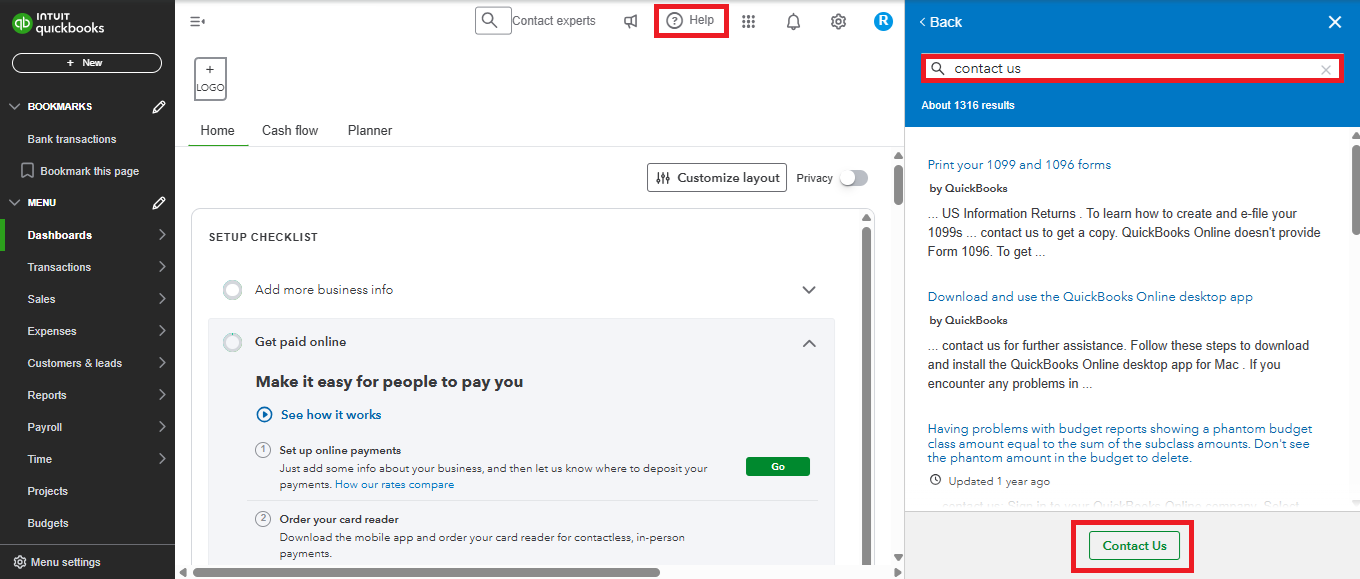The image size is (1360, 579).
Task: Open the apps grid icon
Action: [x=749, y=21]
